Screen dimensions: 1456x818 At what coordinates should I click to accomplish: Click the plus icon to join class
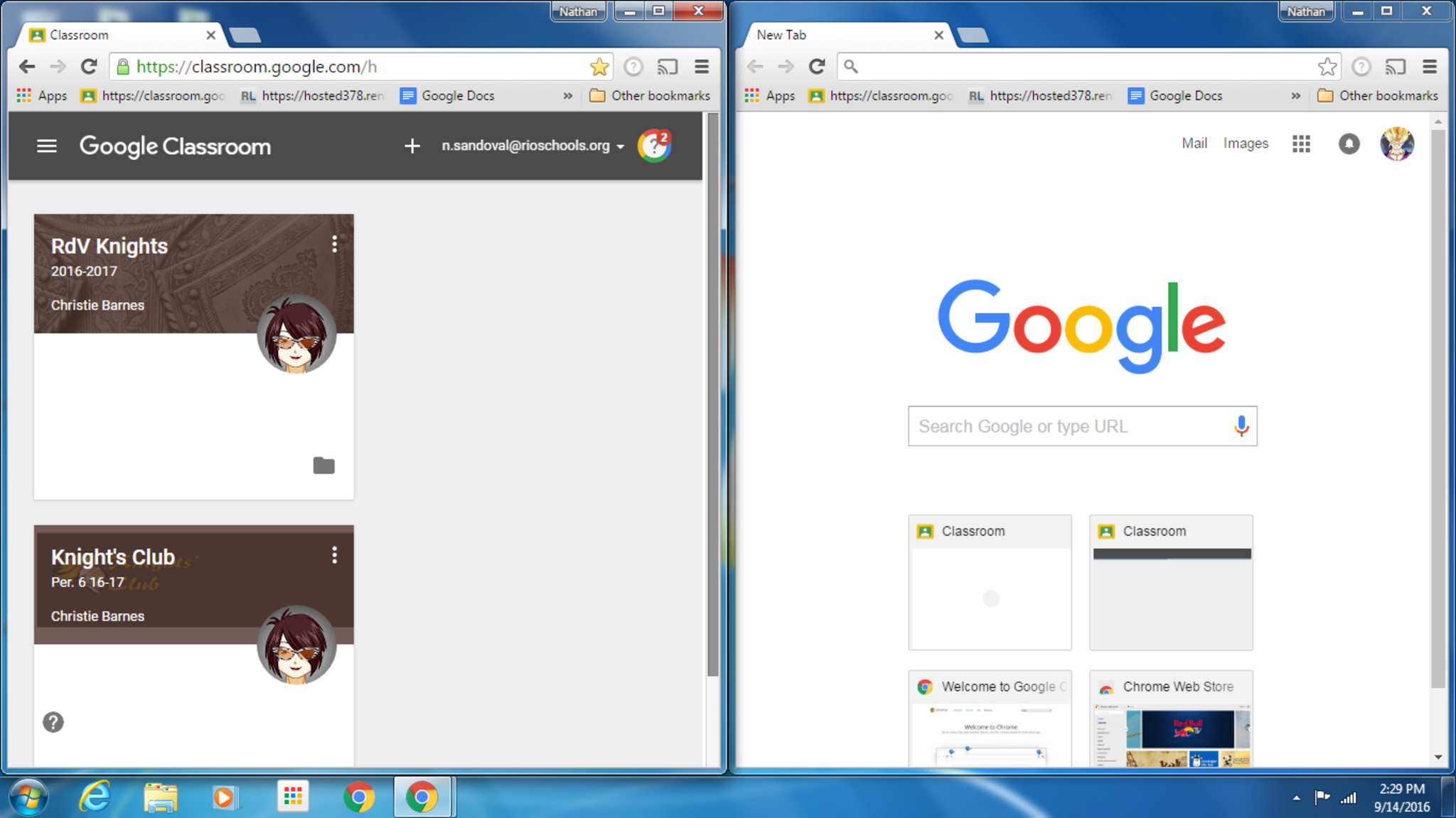click(x=412, y=146)
